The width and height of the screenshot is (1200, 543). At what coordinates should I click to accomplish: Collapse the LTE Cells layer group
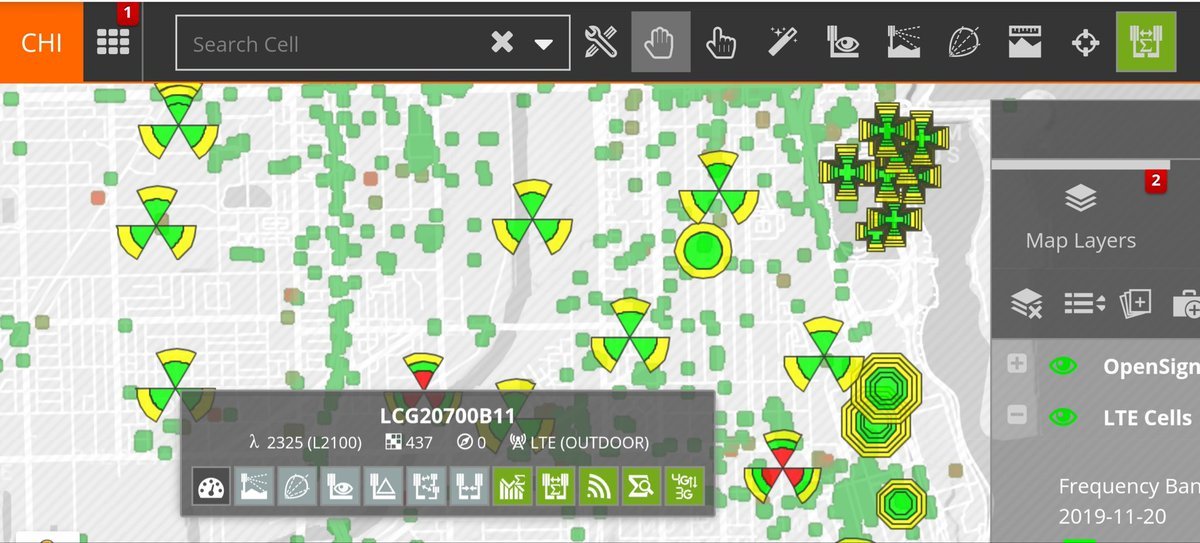click(1017, 415)
